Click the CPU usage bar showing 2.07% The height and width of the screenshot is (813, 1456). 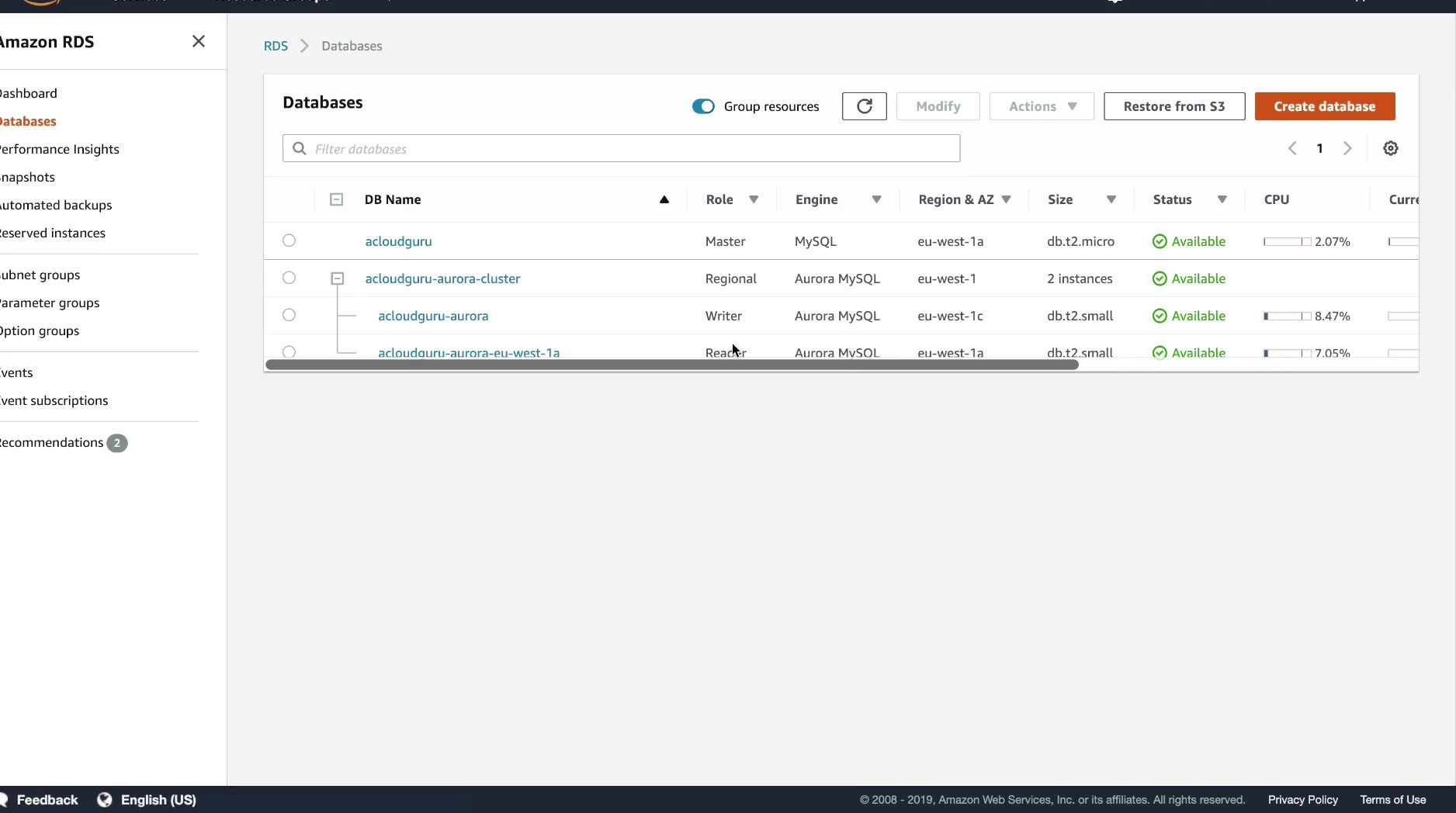tap(1287, 241)
